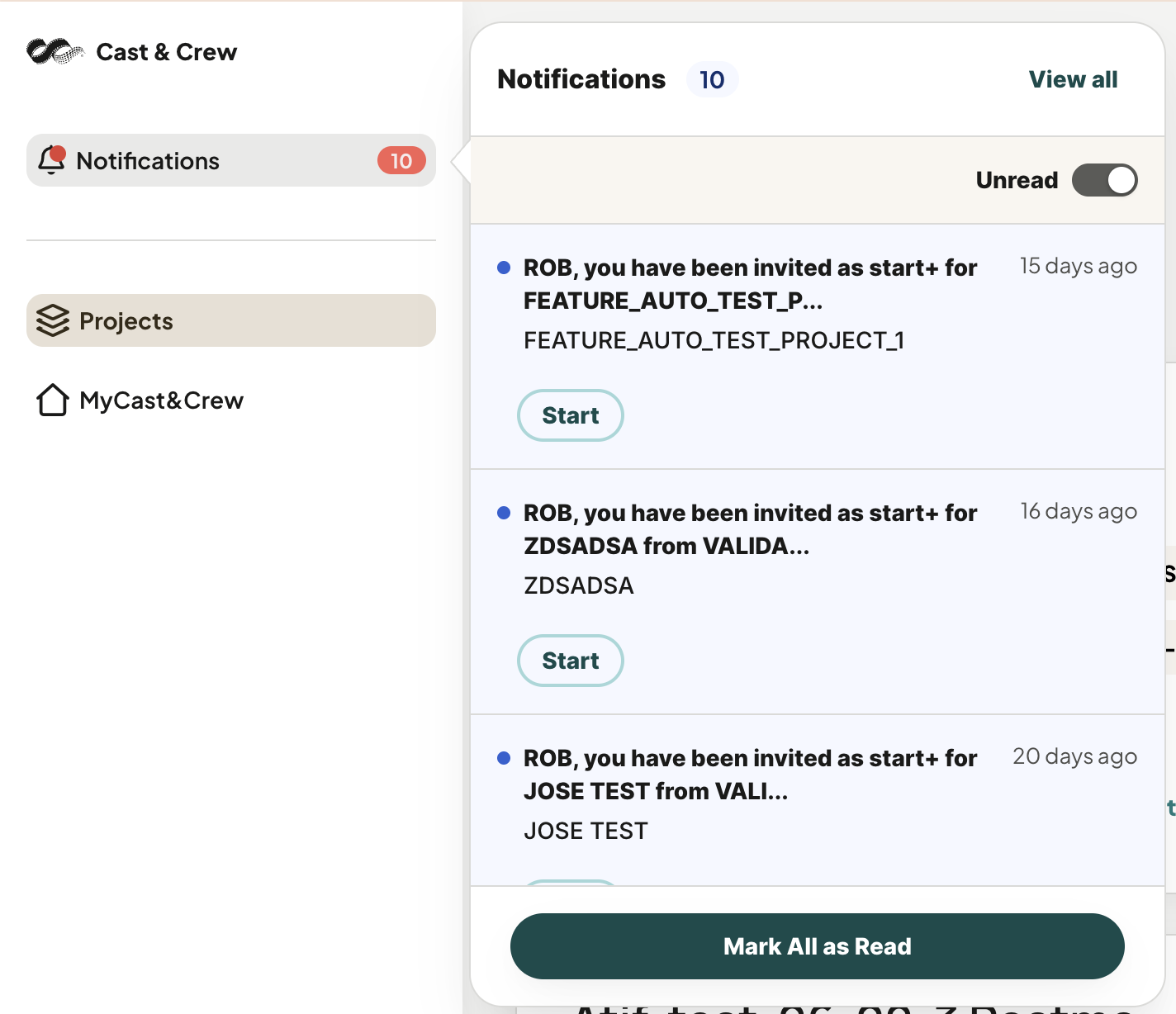The height and width of the screenshot is (1014, 1176).
Task: Click the JOSE TEST project name text
Action: click(x=586, y=831)
